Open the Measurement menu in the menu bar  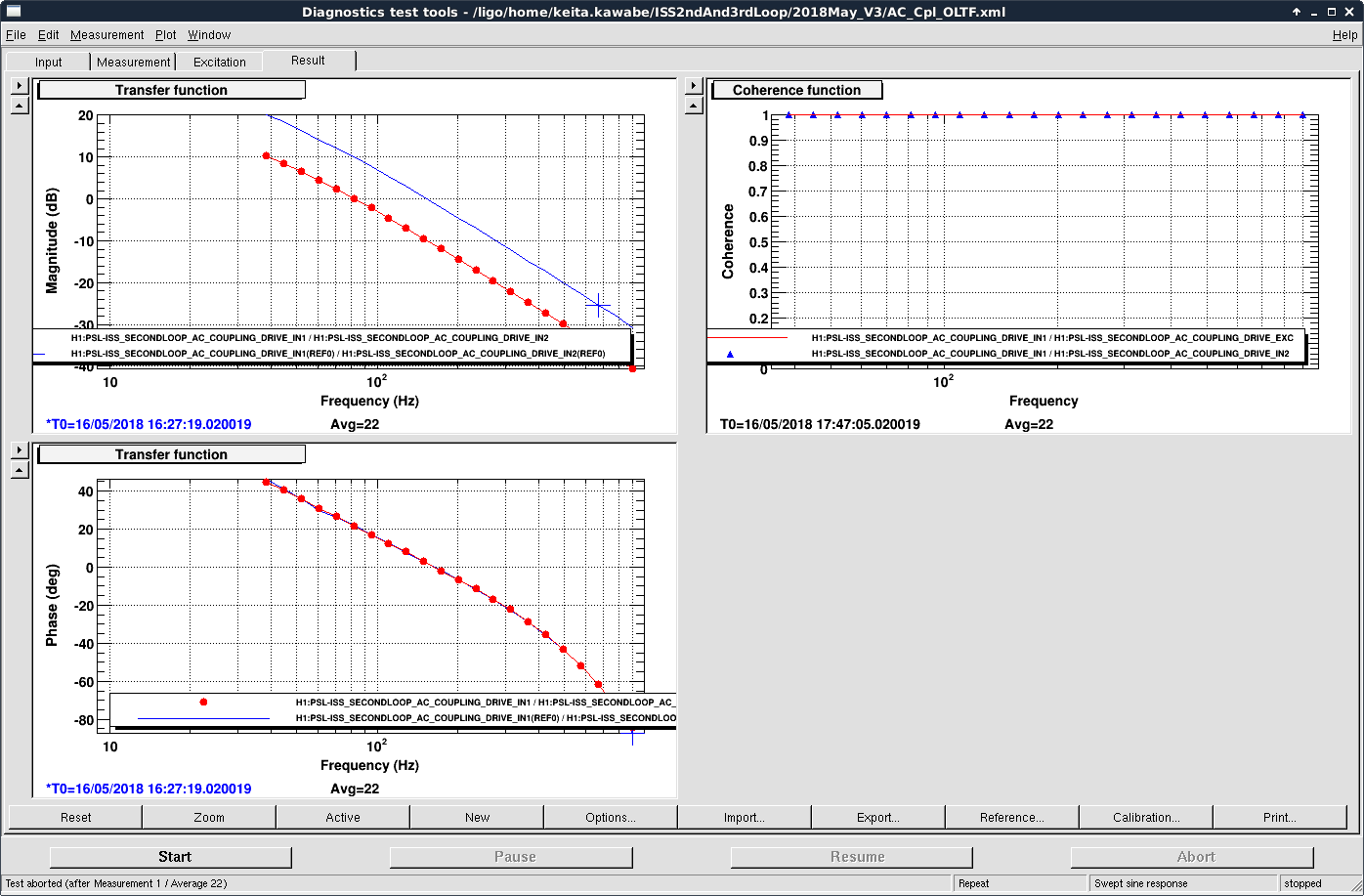[107, 34]
